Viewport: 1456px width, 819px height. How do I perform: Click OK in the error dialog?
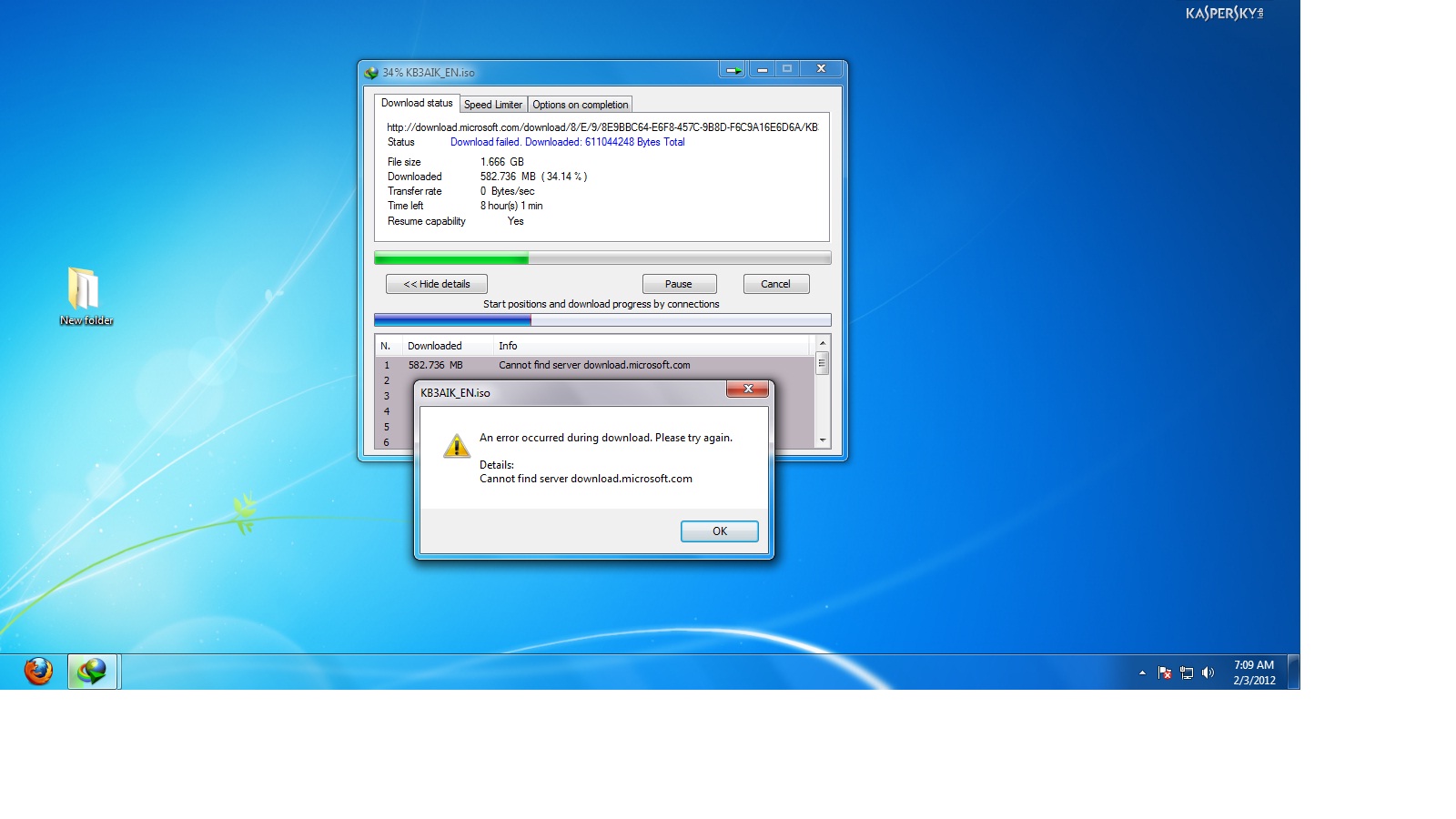pyautogui.click(x=719, y=531)
